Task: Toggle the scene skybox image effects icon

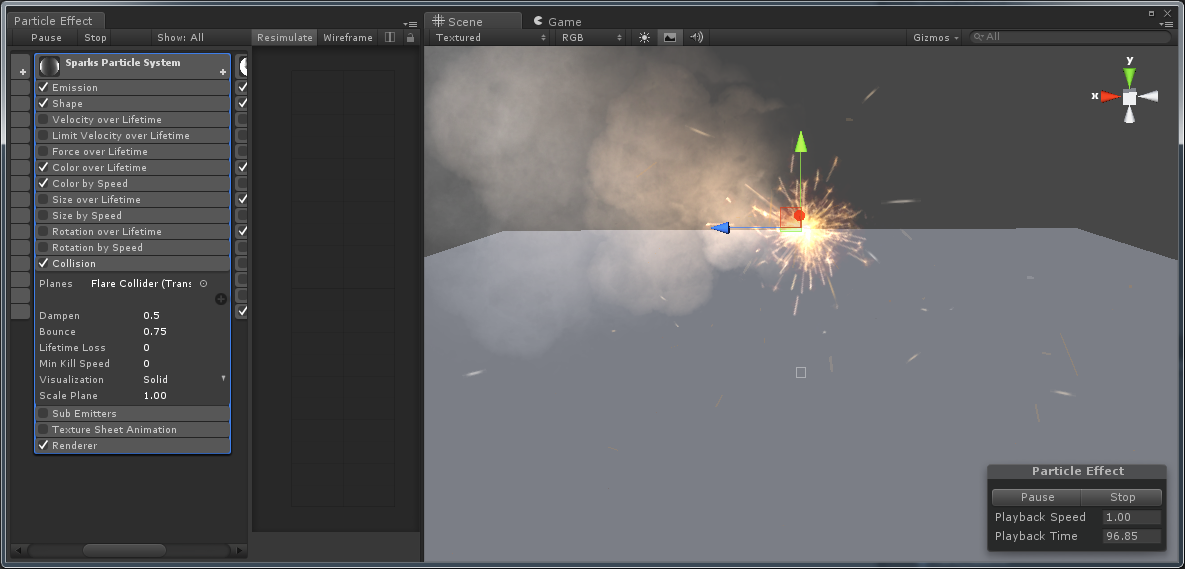Action: click(670, 37)
